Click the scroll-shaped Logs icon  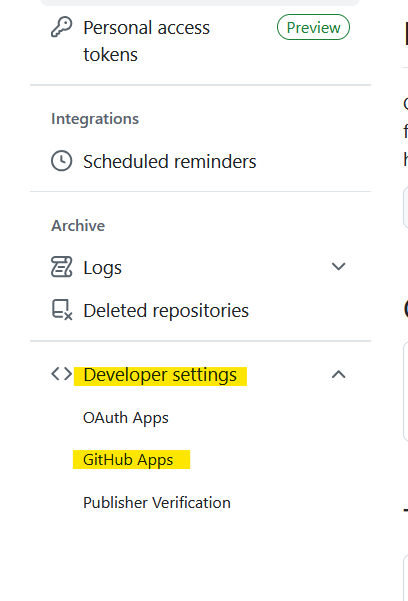(x=61, y=267)
